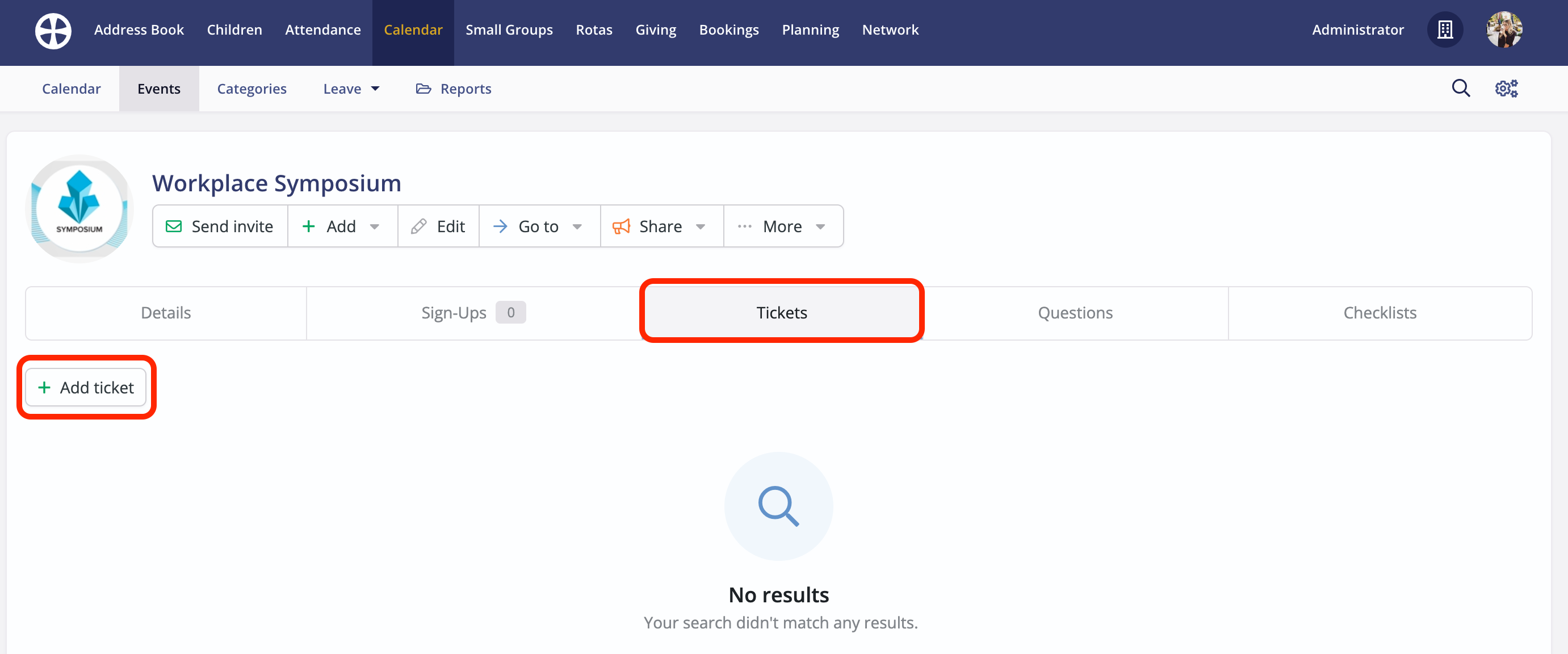The height and width of the screenshot is (654, 1568).
Task: Click the building organisation icon
Action: [x=1444, y=30]
